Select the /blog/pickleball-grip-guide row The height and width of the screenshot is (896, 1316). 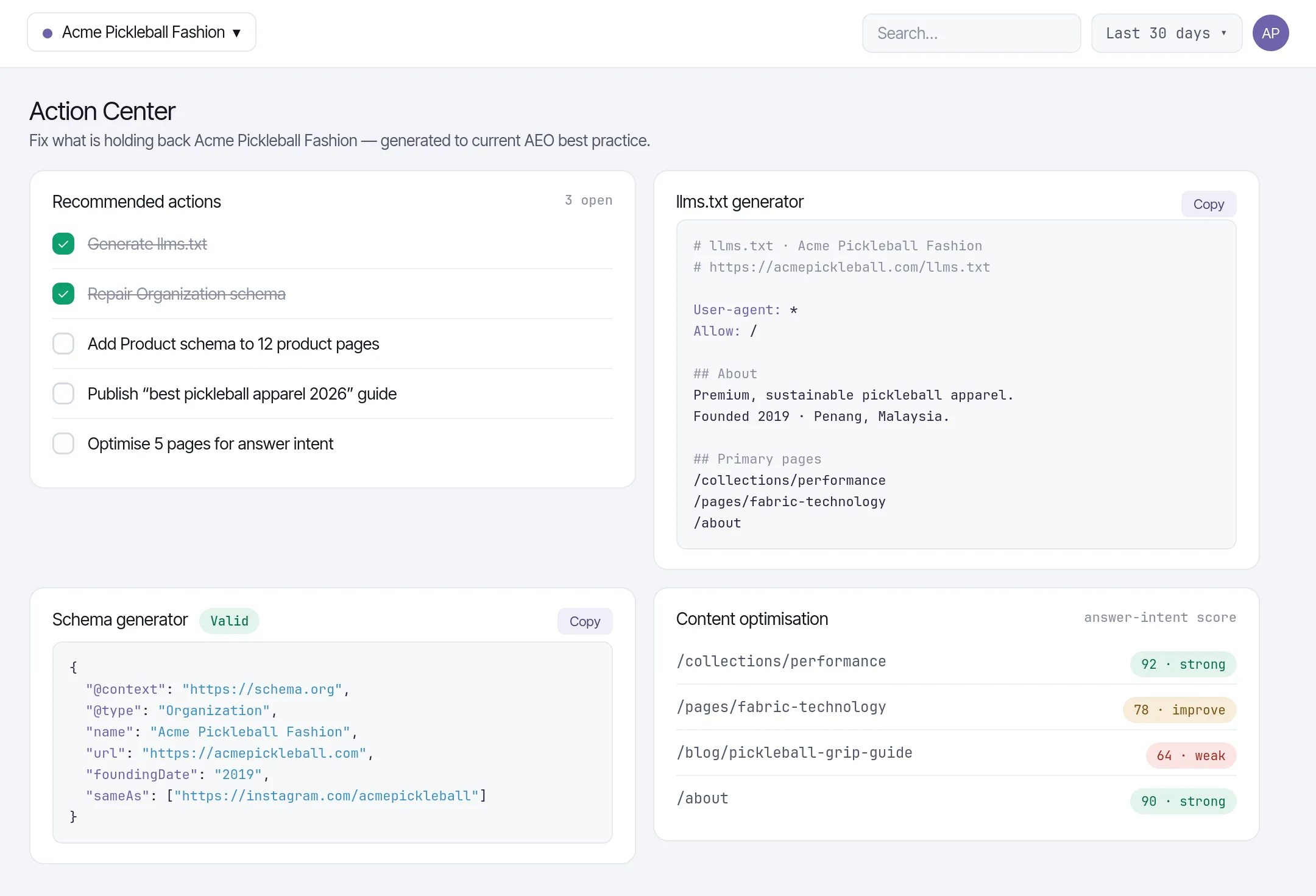coord(956,753)
